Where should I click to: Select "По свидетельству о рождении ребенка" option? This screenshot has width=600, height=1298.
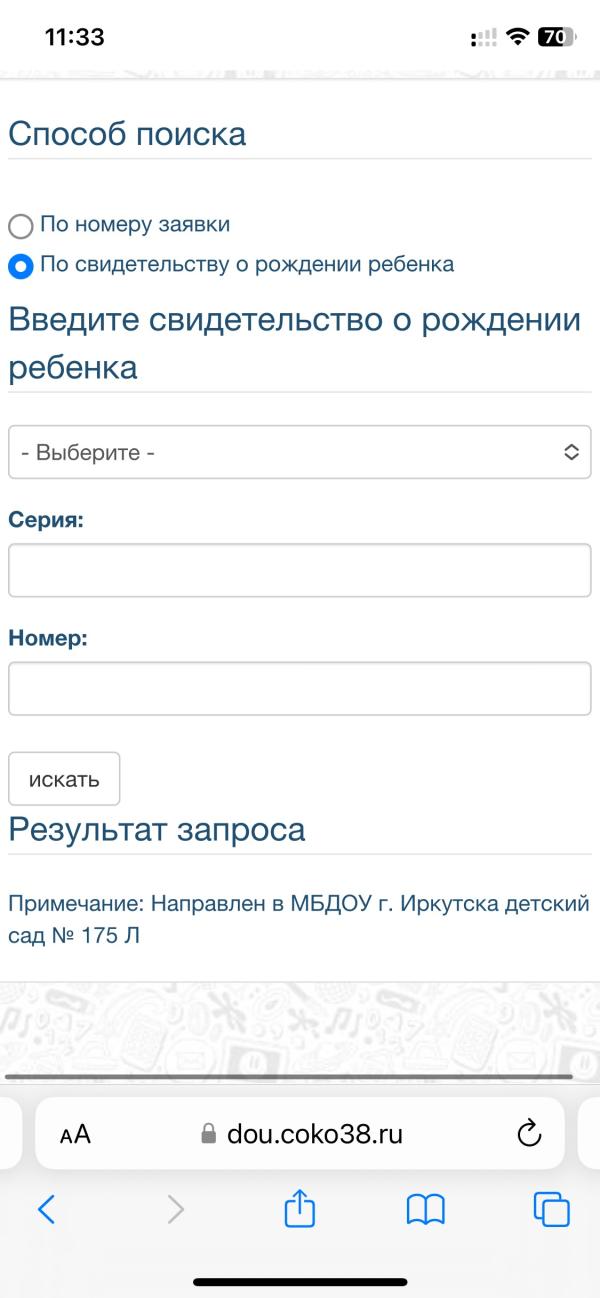[x=20, y=266]
